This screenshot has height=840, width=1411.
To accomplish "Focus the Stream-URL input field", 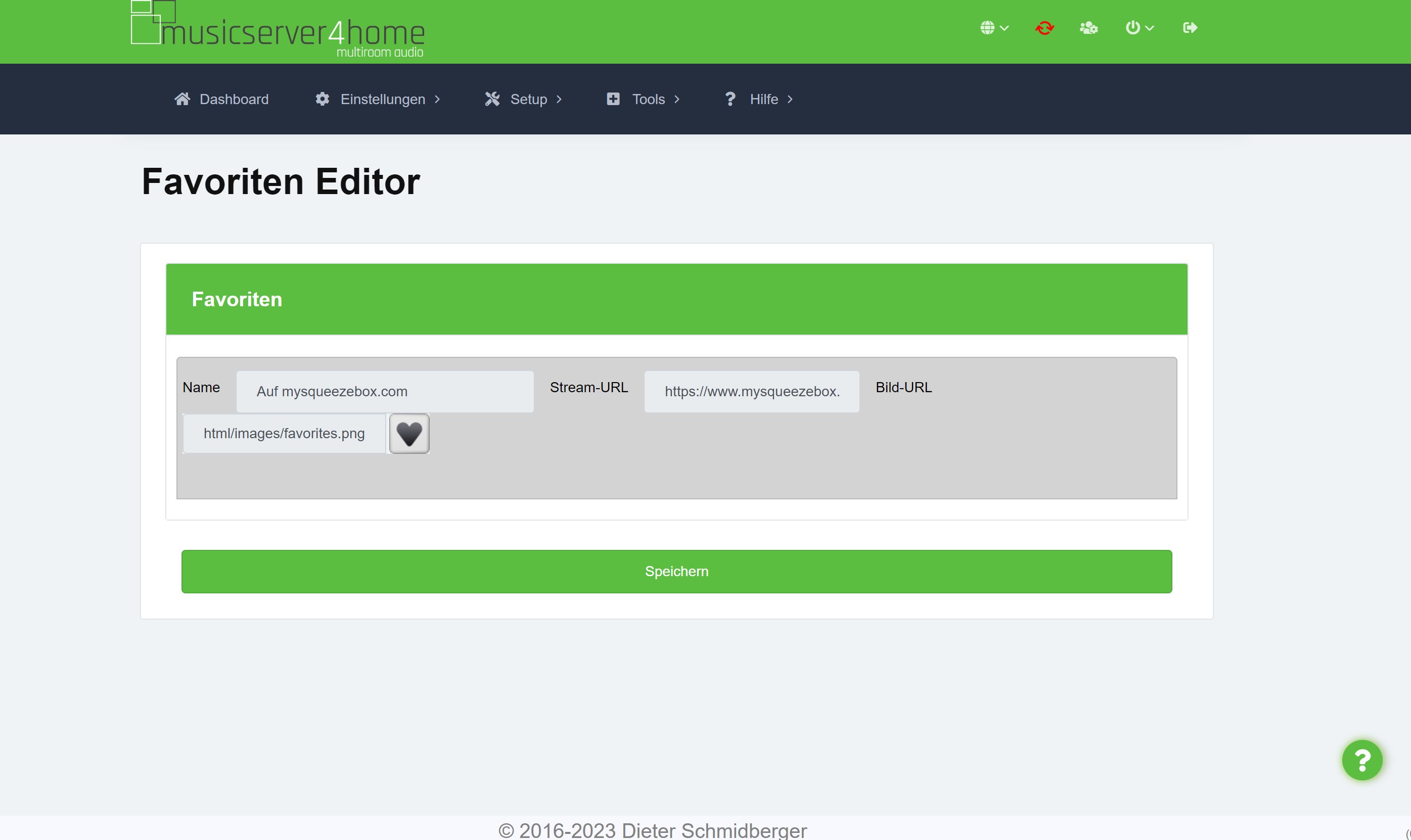I will point(751,391).
